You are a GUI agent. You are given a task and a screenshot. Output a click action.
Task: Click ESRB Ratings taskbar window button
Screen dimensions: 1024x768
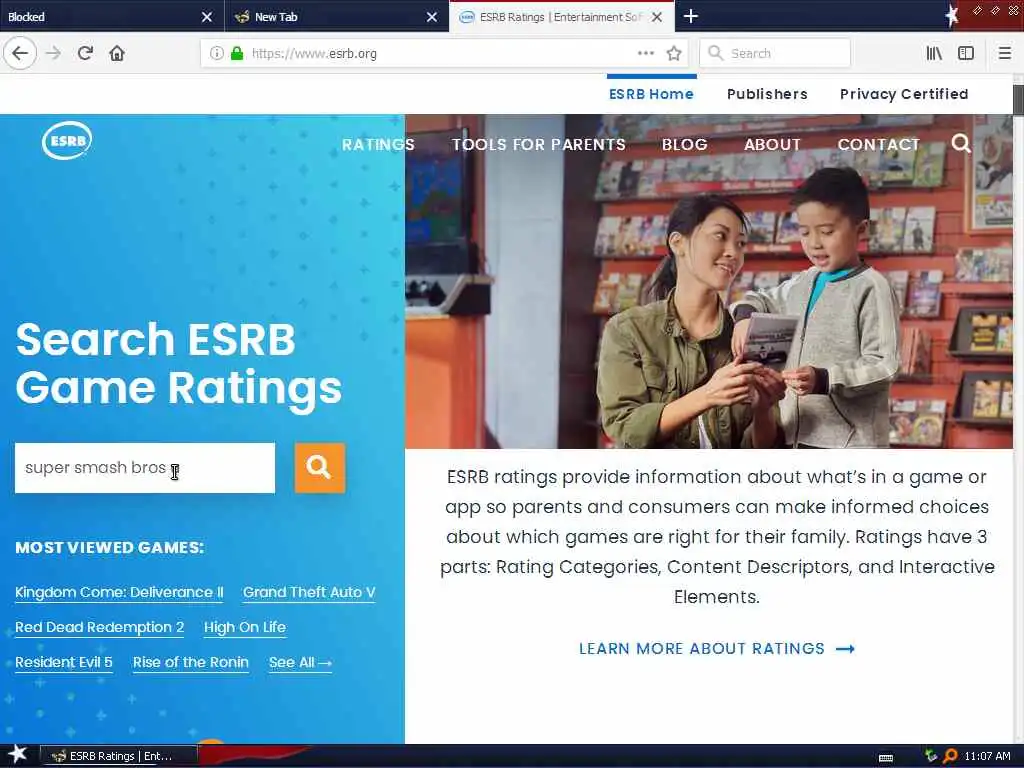tap(119, 756)
